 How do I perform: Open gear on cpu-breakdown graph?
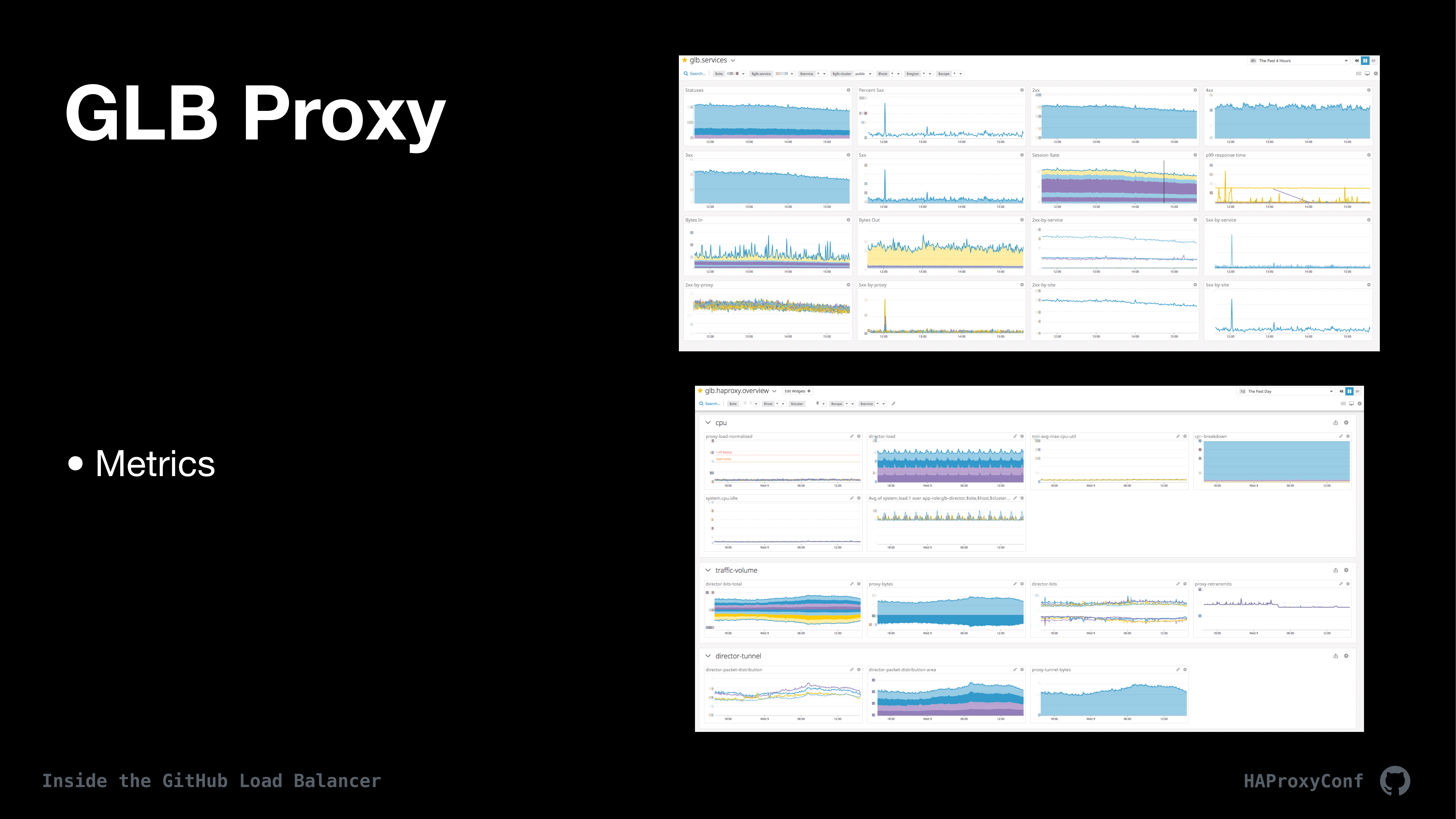[x=1348, y=436]
